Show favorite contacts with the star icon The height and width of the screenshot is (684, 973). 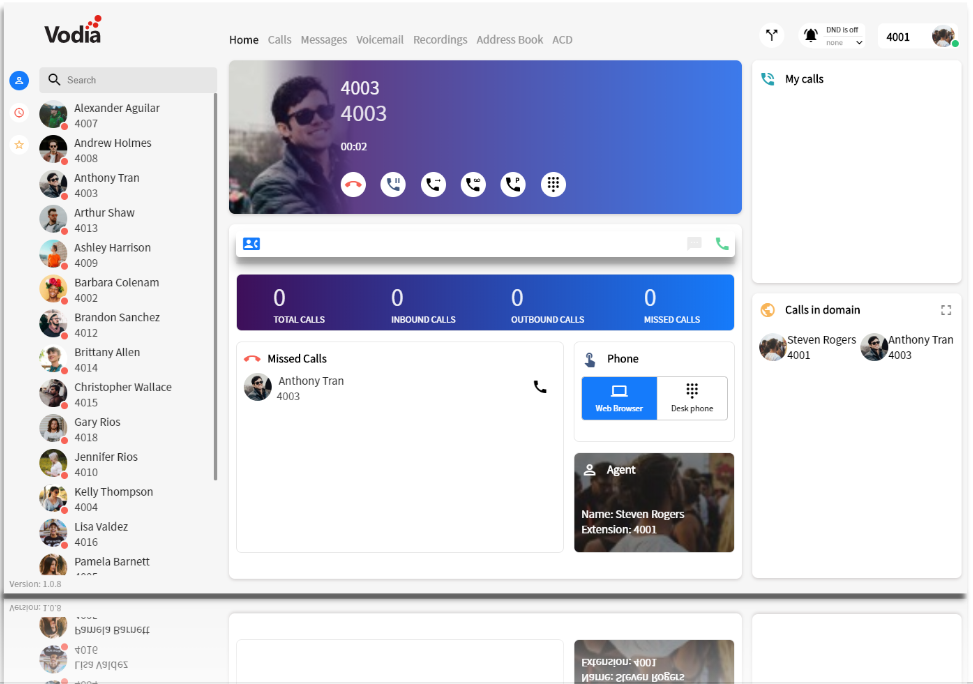[x=18, y=145]
